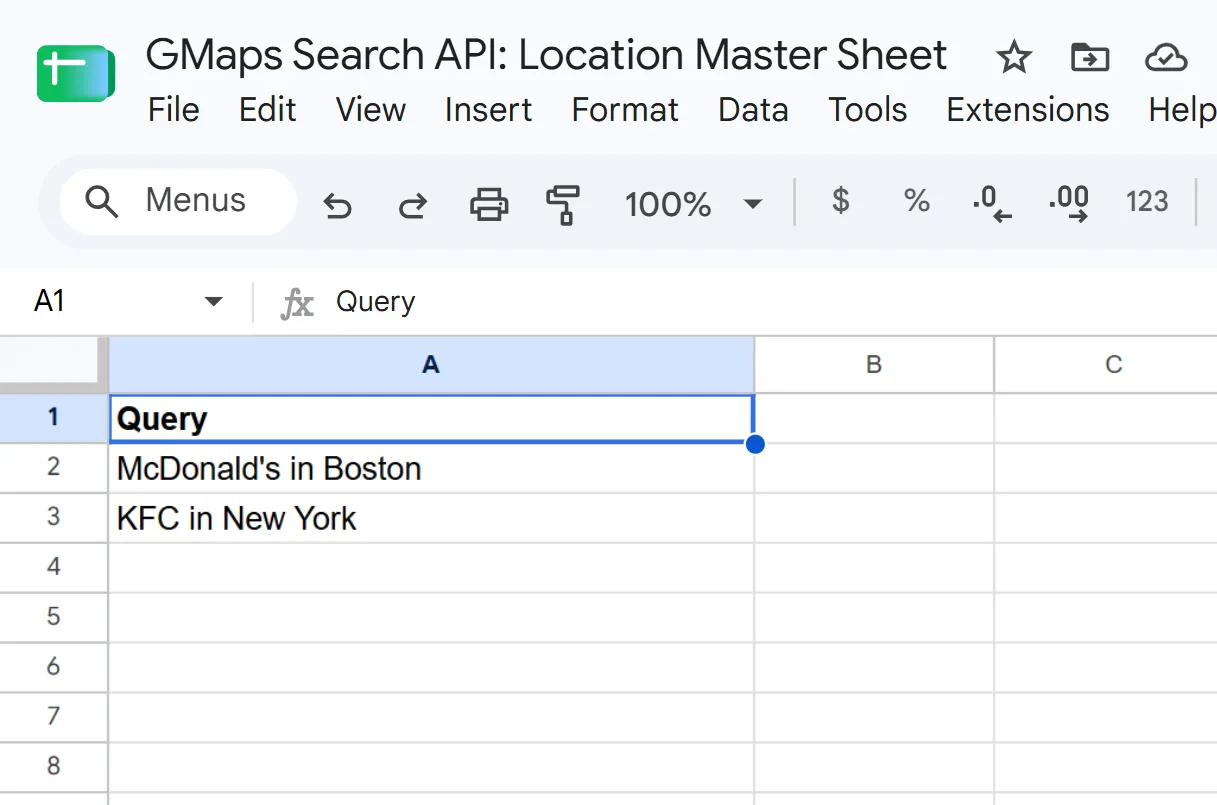Select row 2 header
Image resolution: width=1217 pixels, height=805 pixels.
(53, 467)
